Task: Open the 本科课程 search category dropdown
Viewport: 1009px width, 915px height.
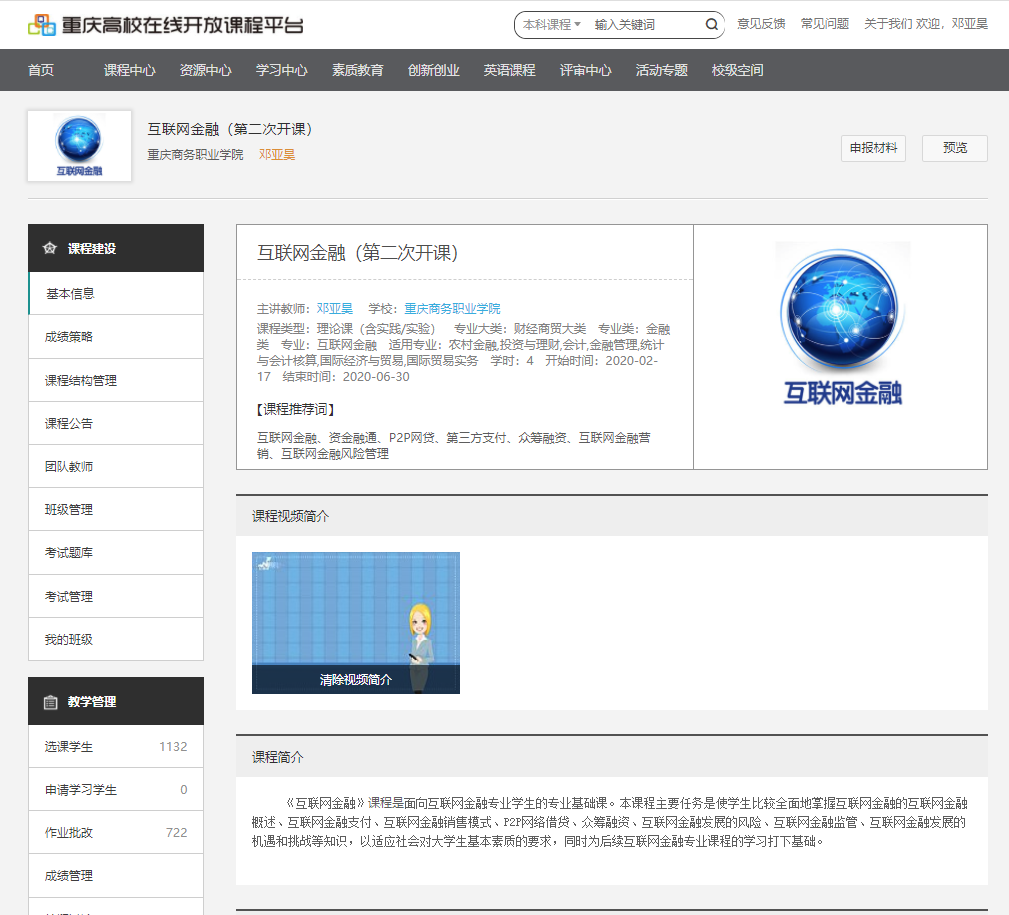Action: click(551, 25)
